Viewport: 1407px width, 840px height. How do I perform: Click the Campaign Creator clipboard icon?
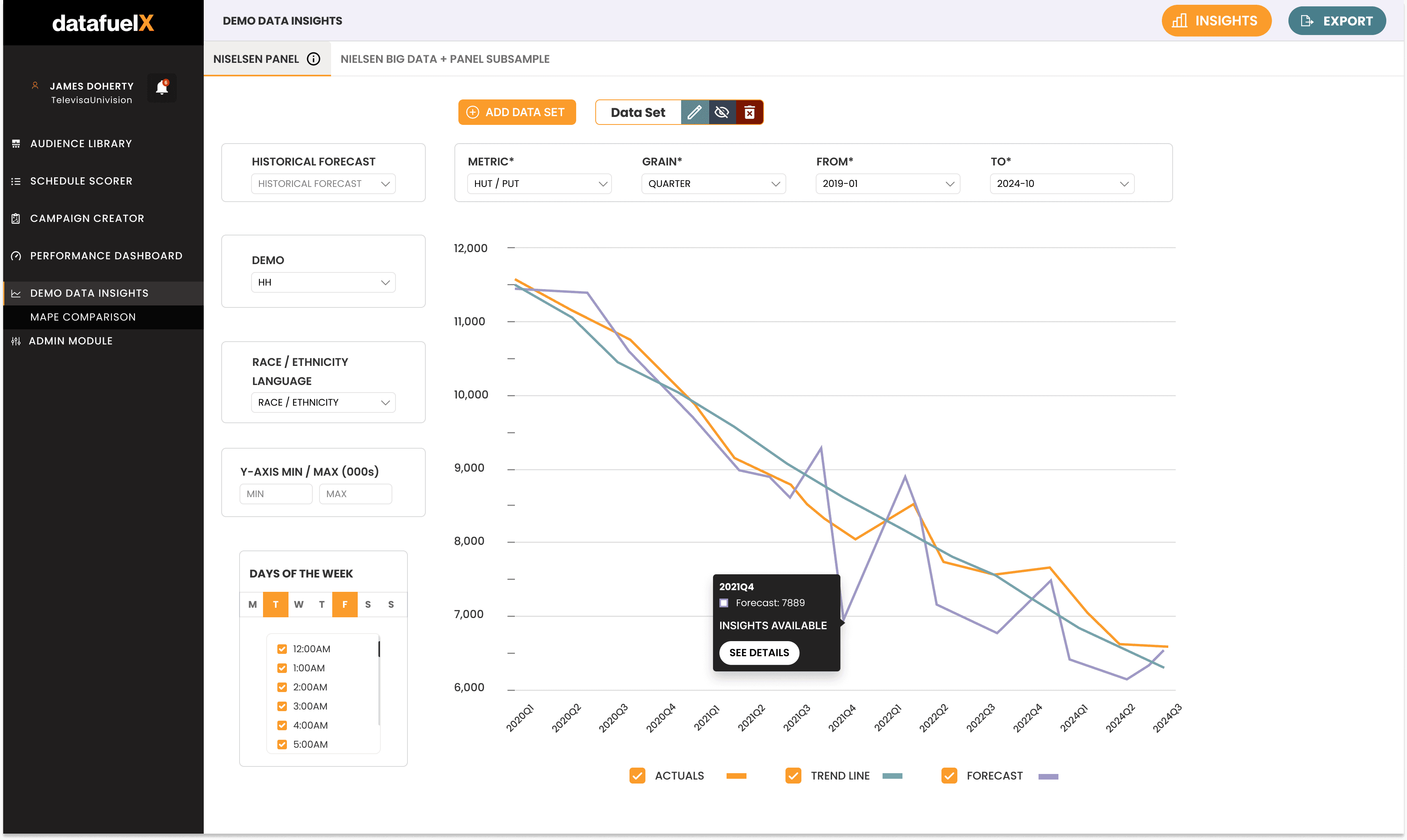pyautogui.click(x=16, y=218)
